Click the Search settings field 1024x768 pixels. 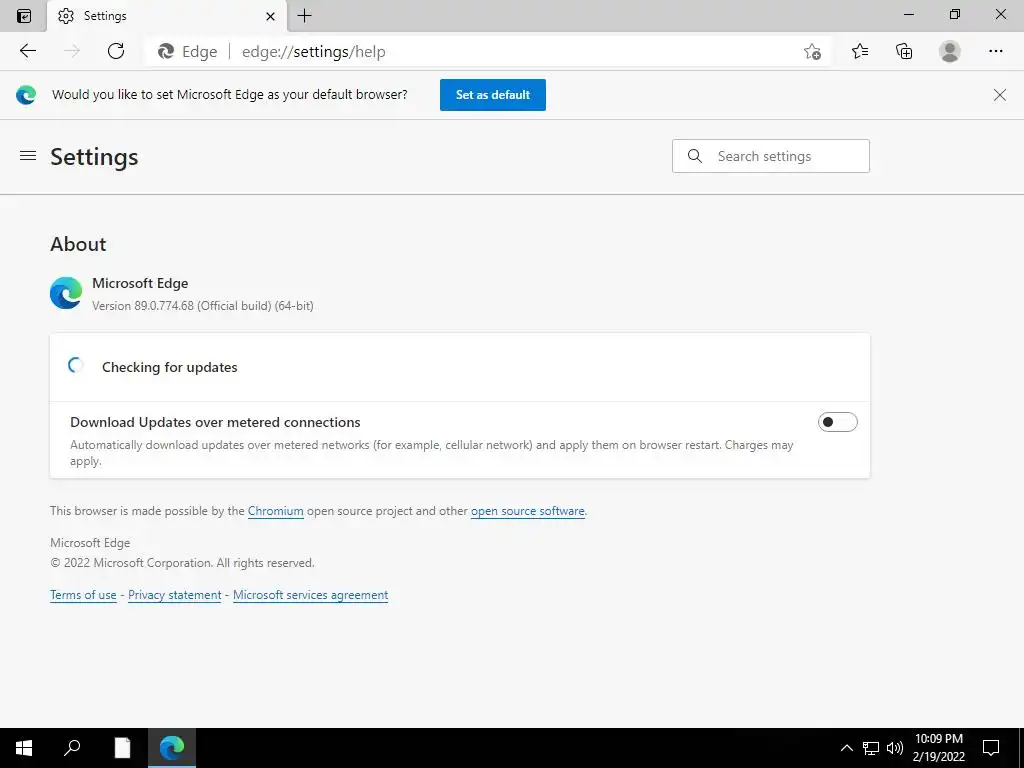pos(771,156)
